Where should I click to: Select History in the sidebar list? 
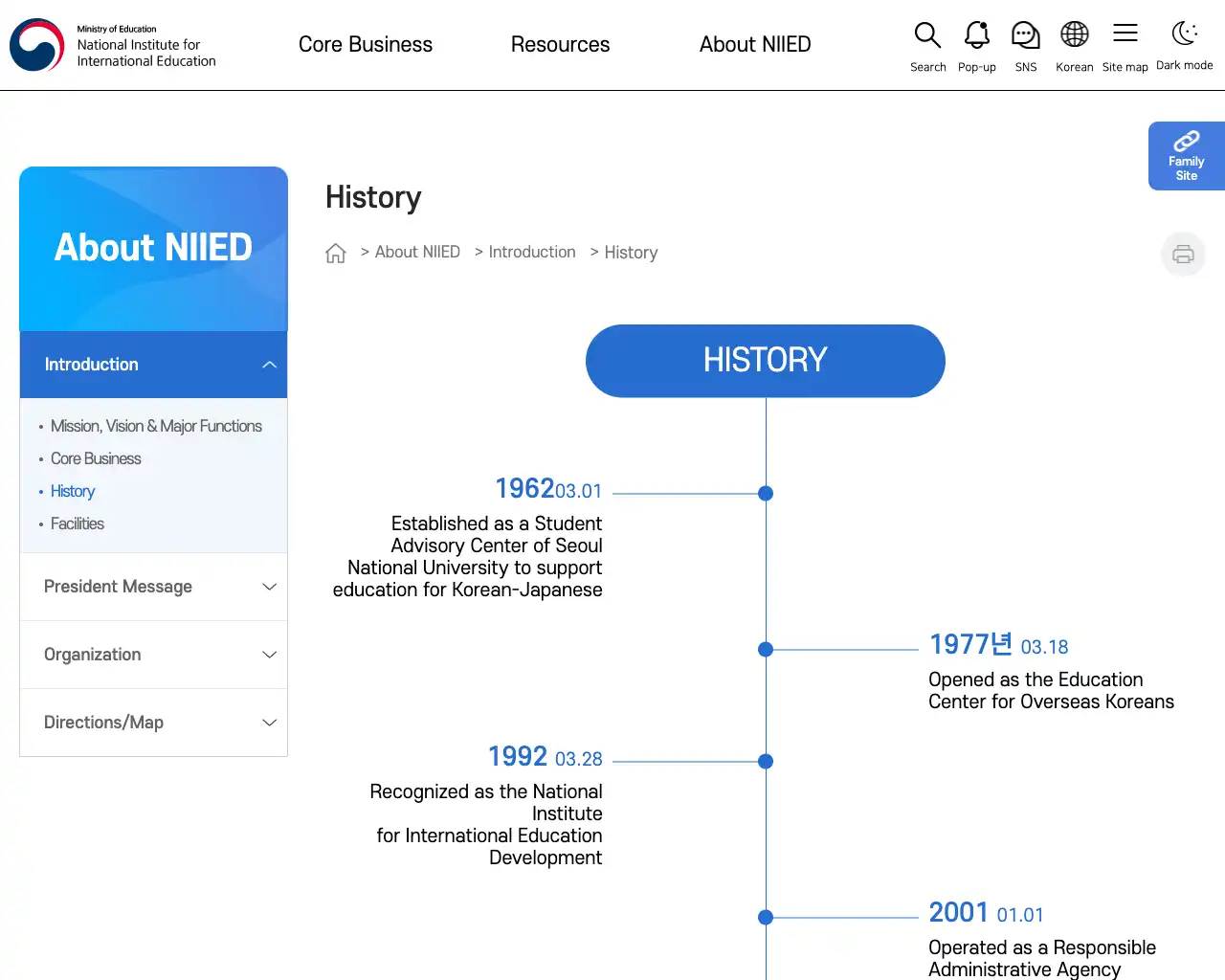(x=73, y=491)
